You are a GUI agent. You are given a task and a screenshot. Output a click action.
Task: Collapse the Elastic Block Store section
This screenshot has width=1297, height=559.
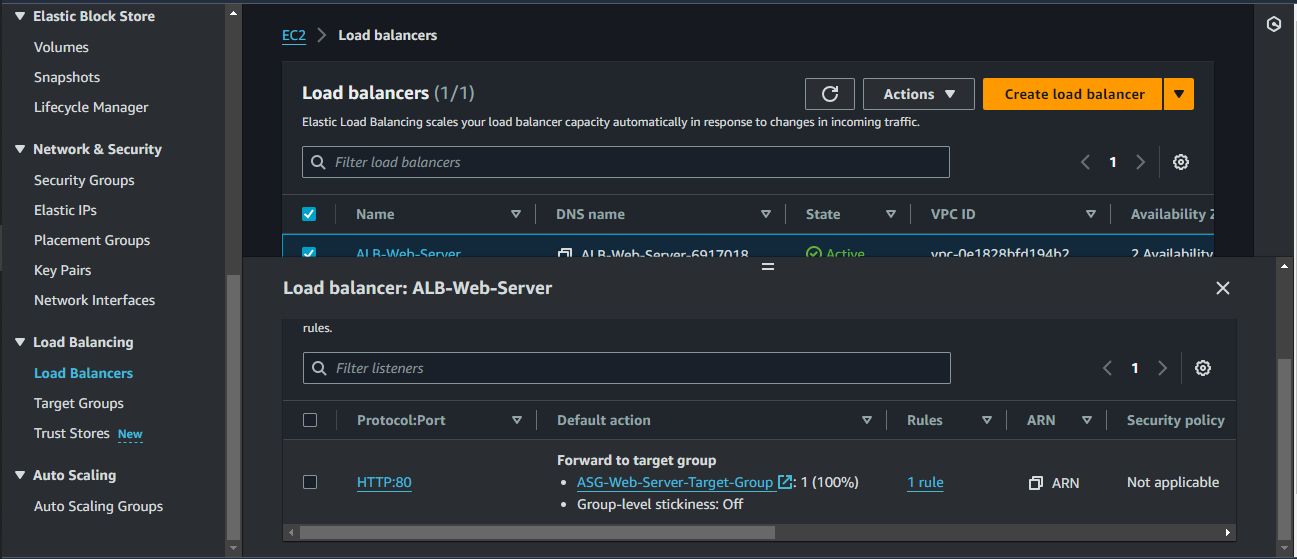point(20,17)
